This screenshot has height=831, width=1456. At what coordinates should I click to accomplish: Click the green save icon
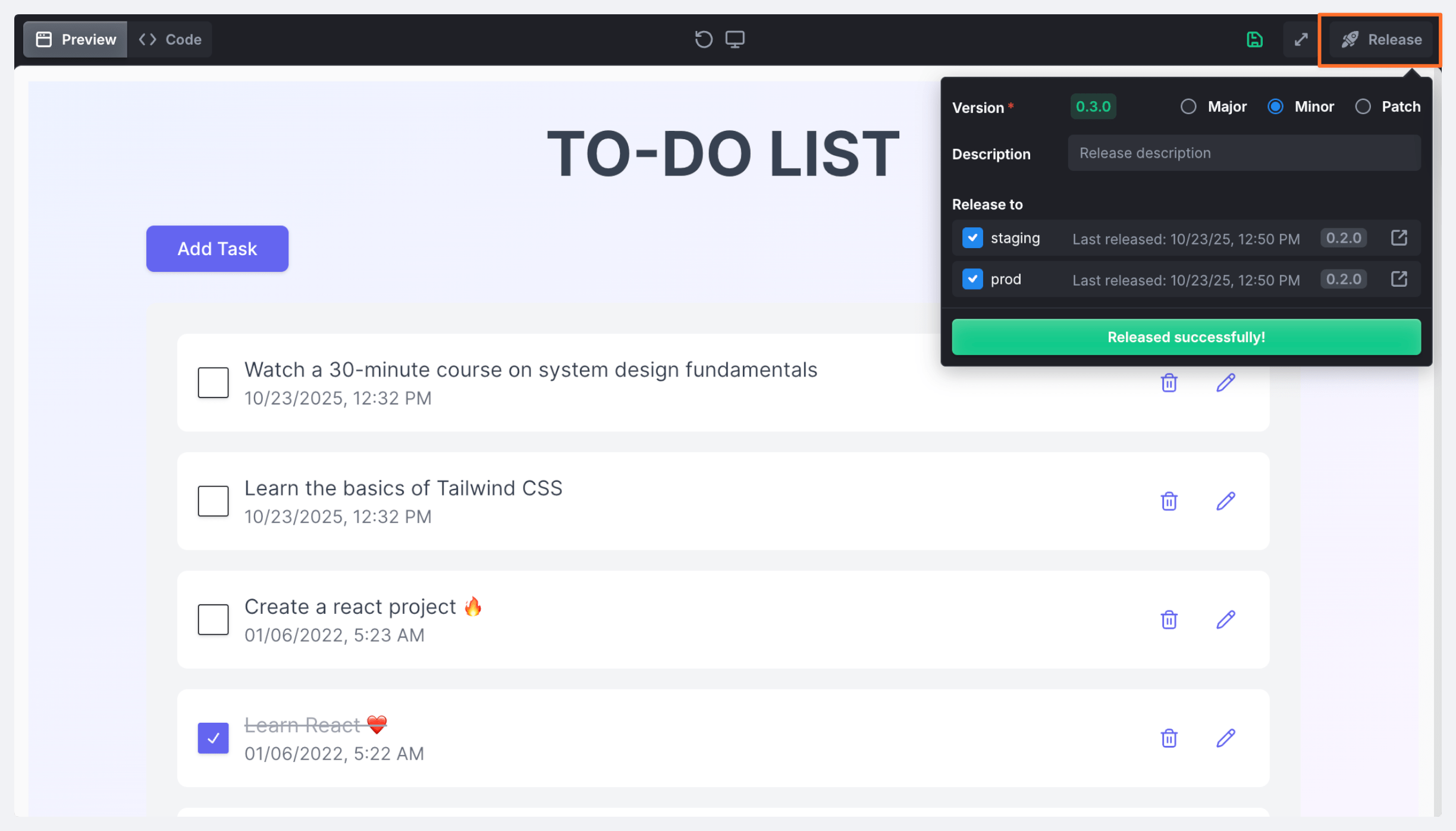pyautogui.click(x=1254, y=39)
